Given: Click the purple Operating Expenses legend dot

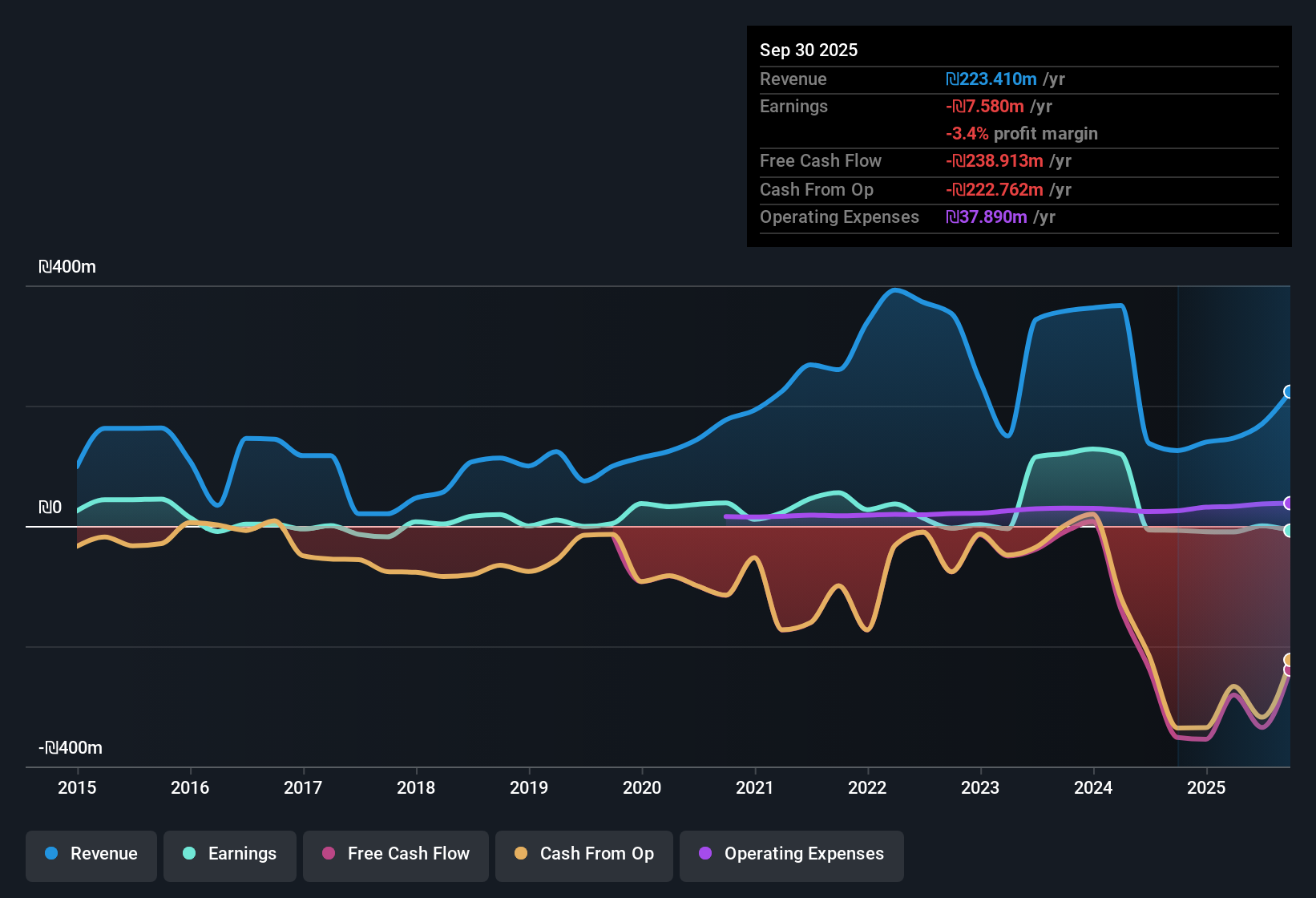Looking at the screenshot, I should pyautogui.click(x=705, y=854).
